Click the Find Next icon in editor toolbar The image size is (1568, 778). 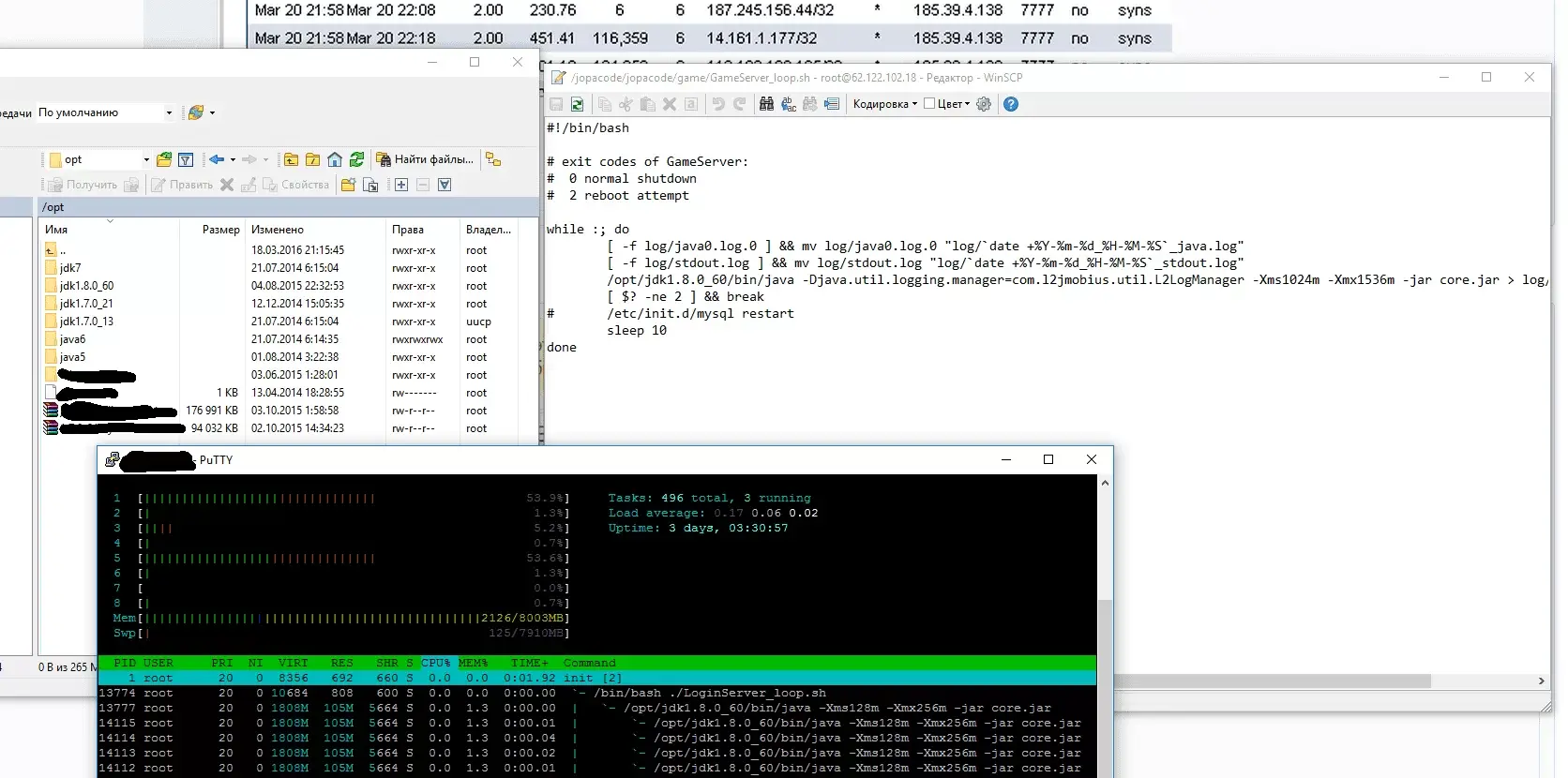[810, 104]
